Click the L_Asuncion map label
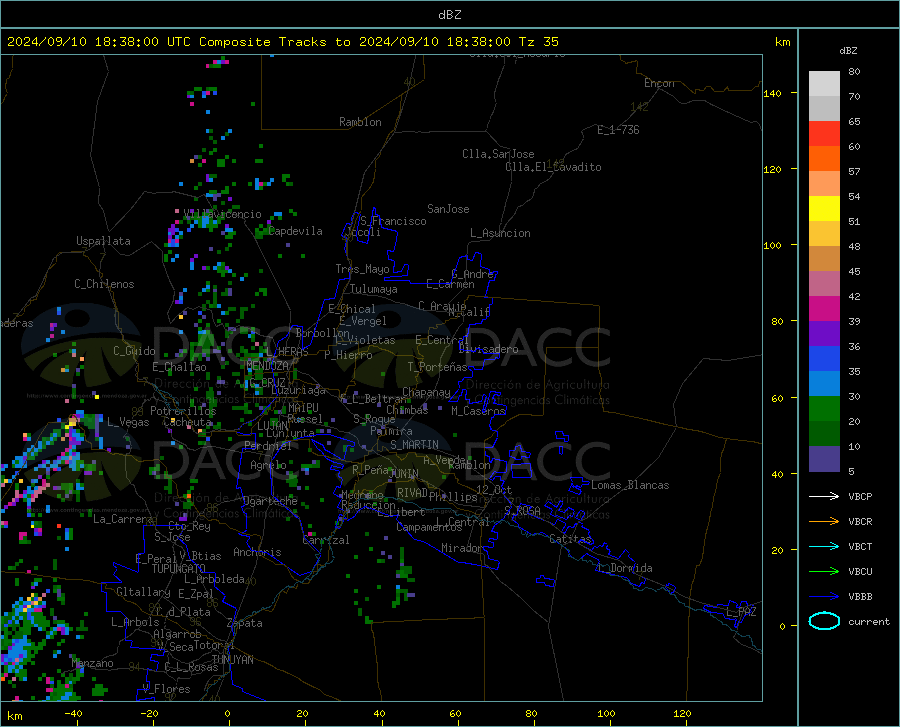This screenshot has height=727, width=900. point(500,233)
